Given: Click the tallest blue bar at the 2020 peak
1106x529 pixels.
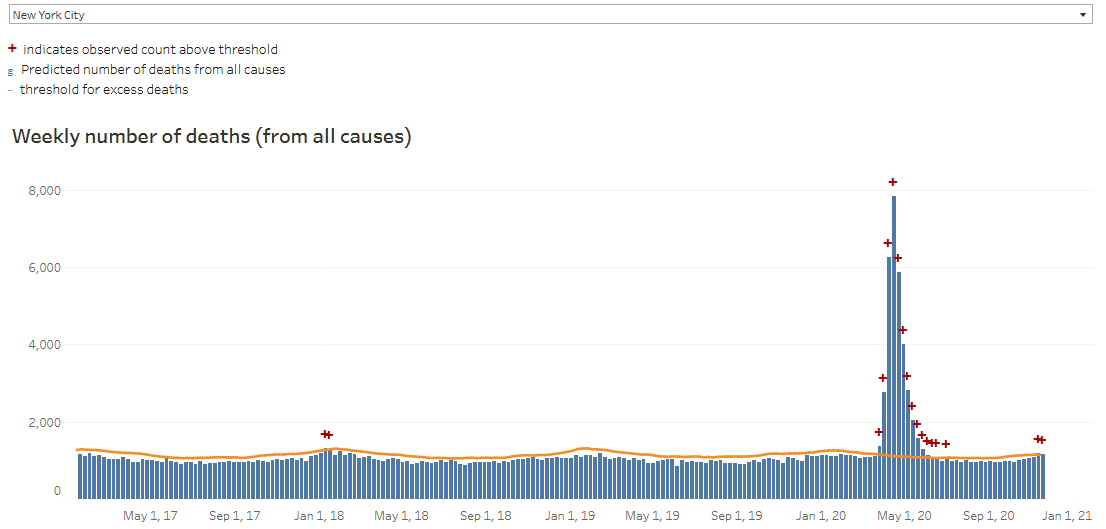Looking at the screenshot, I should click(x=894, y=348).
